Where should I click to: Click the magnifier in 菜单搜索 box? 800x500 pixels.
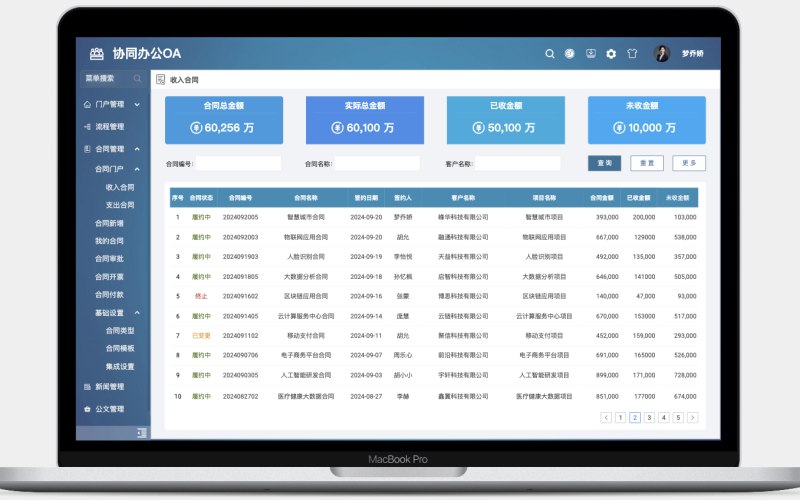(x=137, y=78)
